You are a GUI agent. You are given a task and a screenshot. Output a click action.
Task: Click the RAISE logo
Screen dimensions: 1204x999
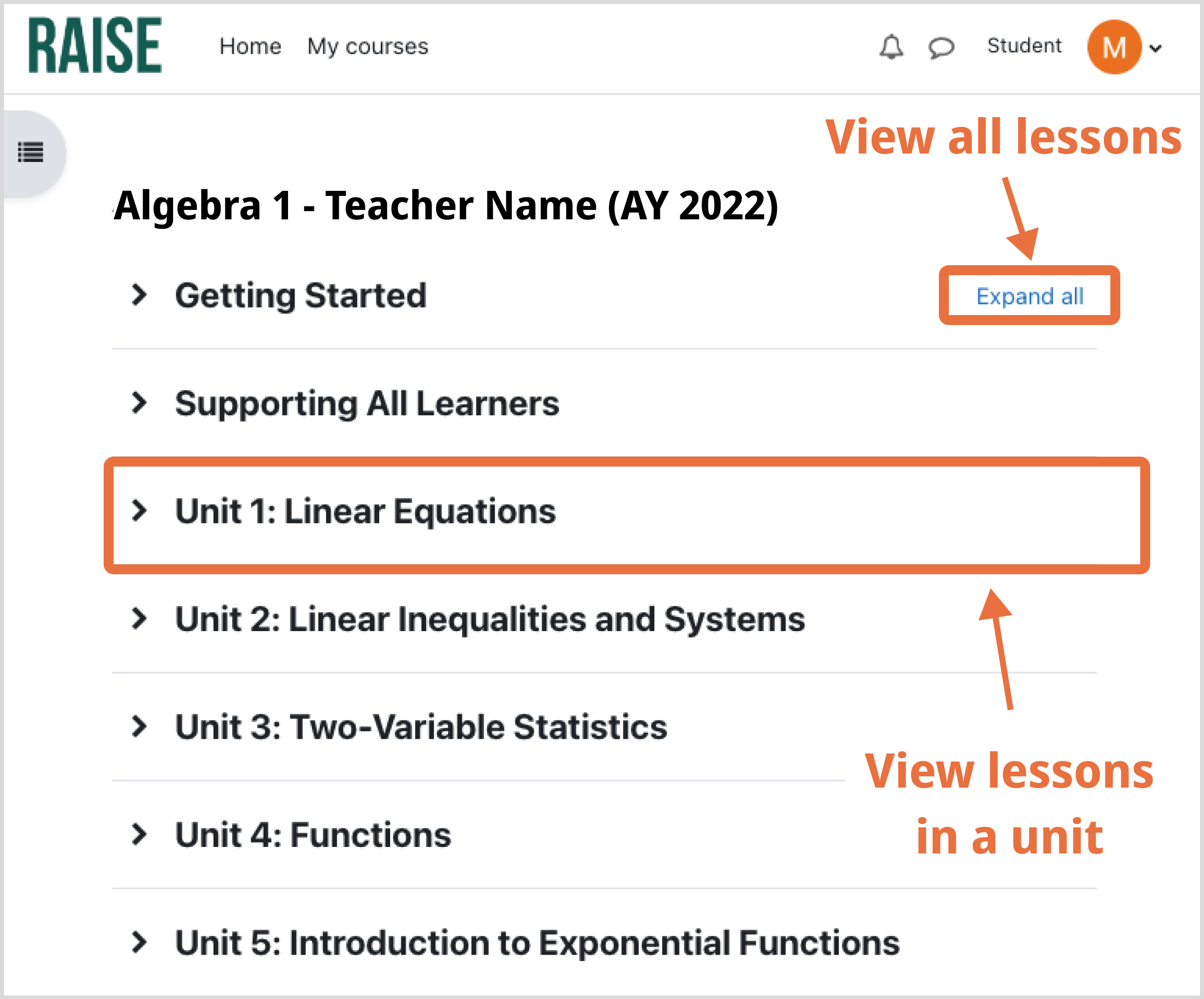click(95, 45)
